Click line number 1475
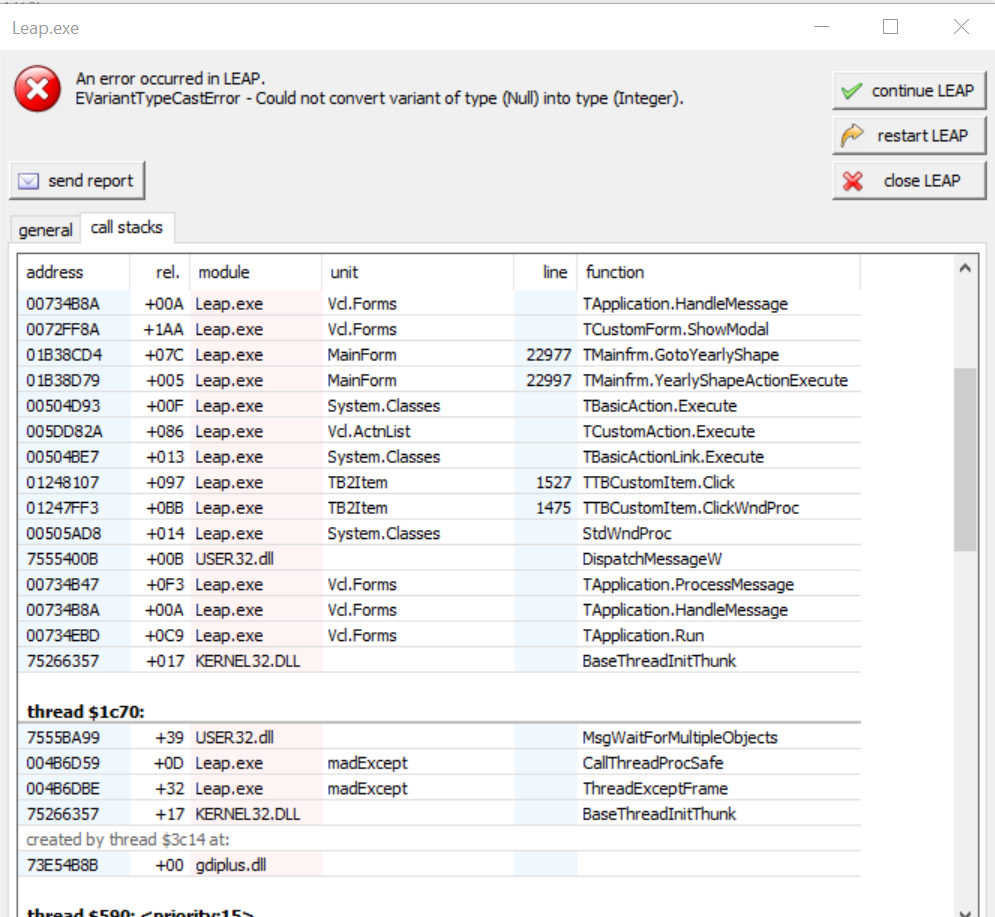The width and height of the screenshot is (995, 917). click(553, 508)
